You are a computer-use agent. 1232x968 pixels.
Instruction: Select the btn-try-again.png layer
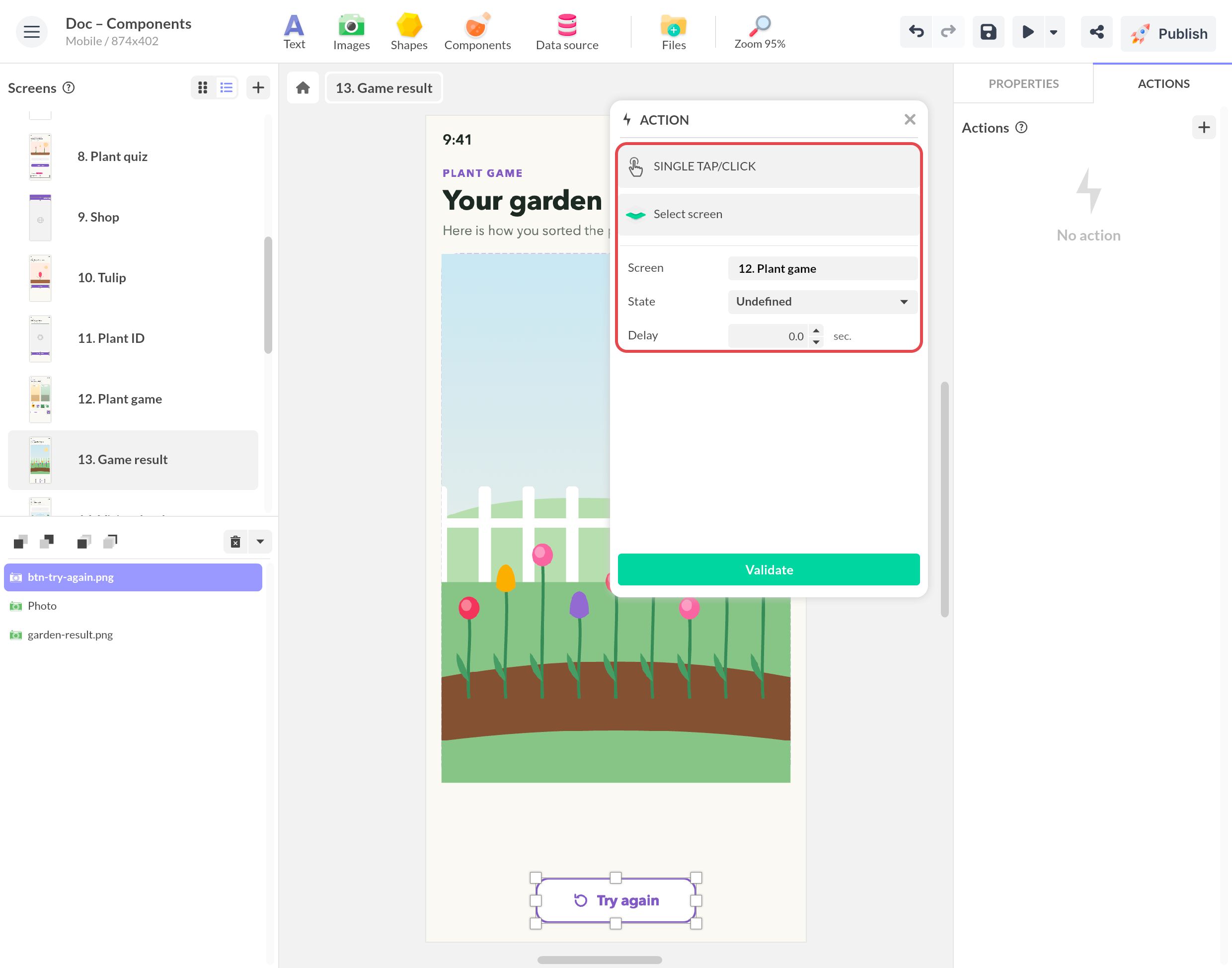point(133,577)
